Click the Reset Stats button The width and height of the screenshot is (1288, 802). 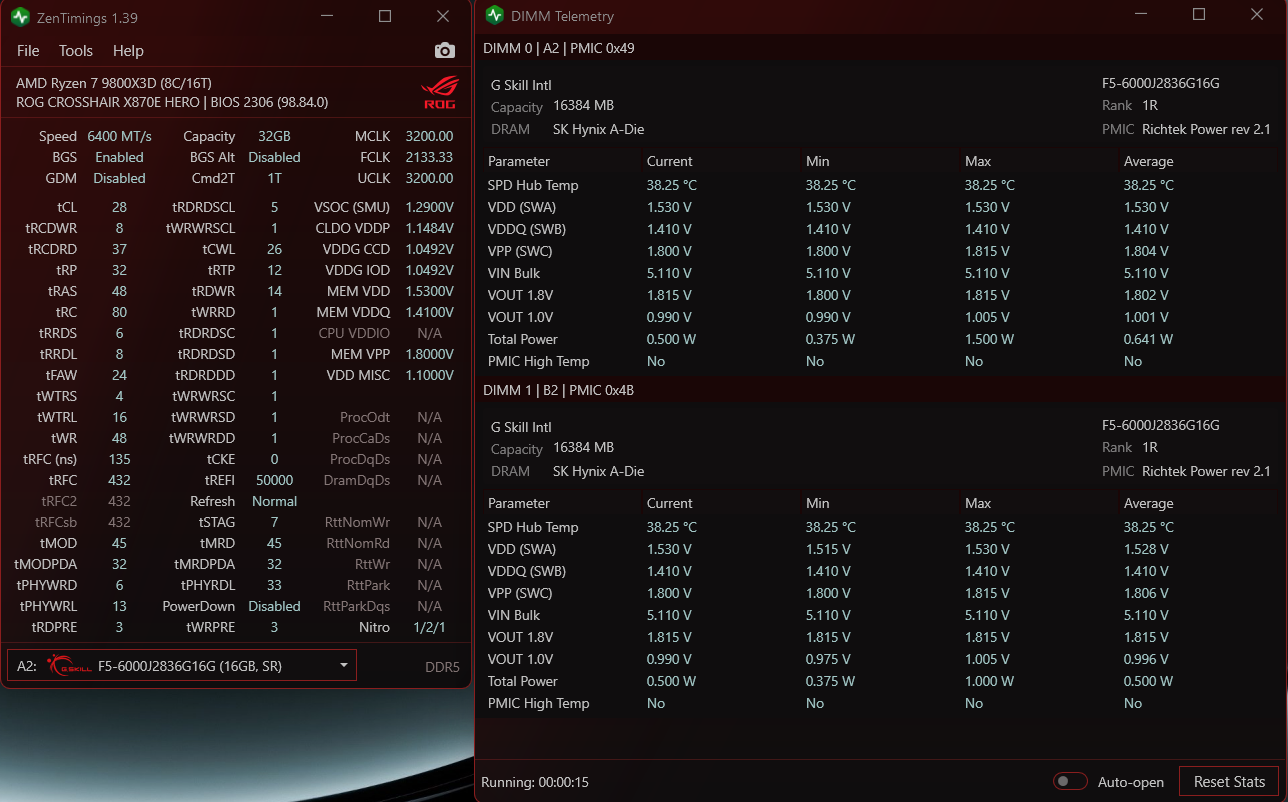[x=1229, y=782]
